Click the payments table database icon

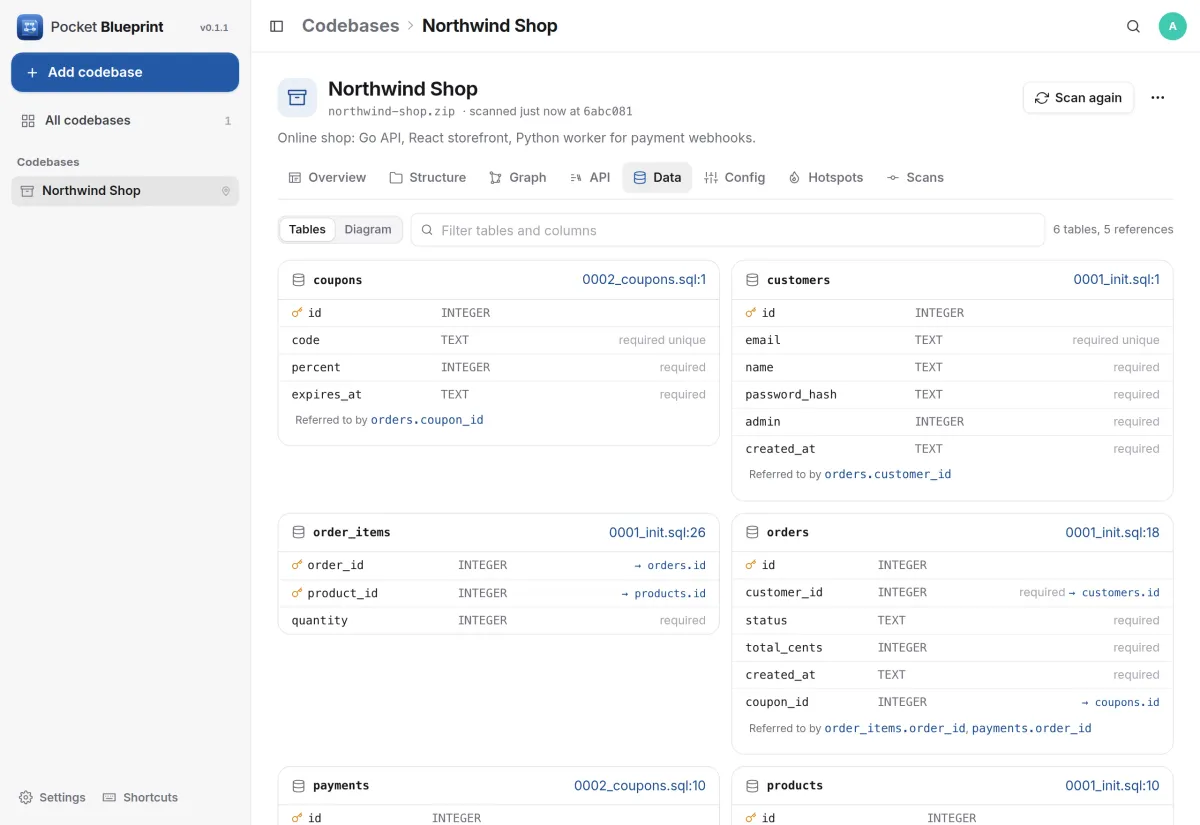[298, 786]
